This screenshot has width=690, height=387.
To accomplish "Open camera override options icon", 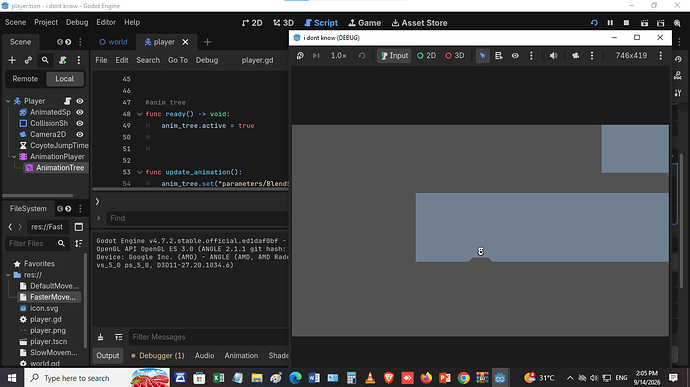I will (576, 55).
